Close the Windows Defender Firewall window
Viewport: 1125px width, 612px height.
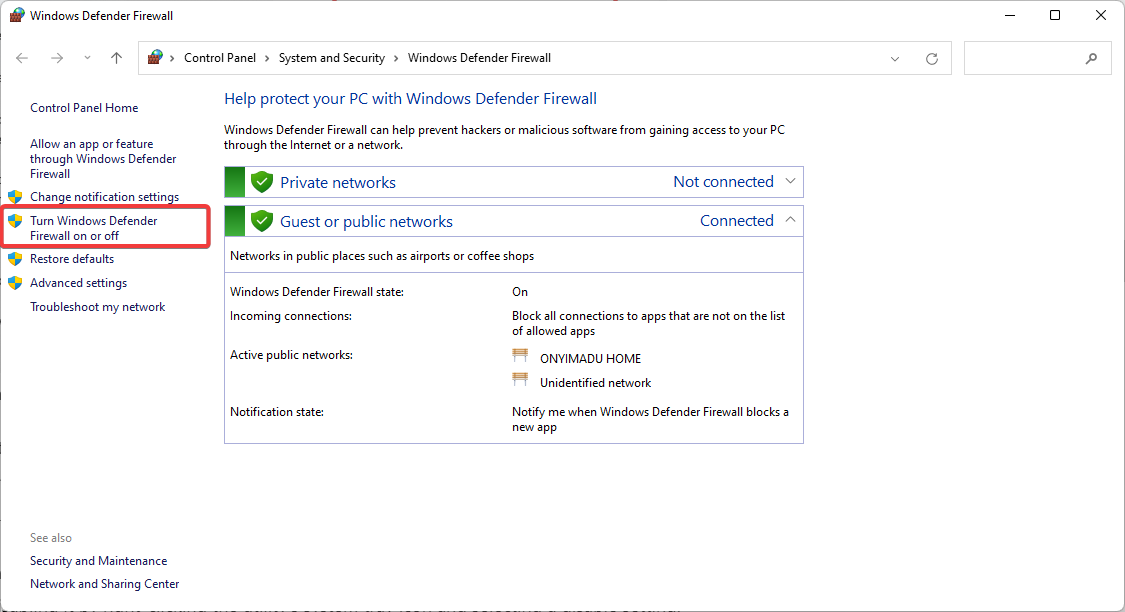click(x=1101, y=15)
